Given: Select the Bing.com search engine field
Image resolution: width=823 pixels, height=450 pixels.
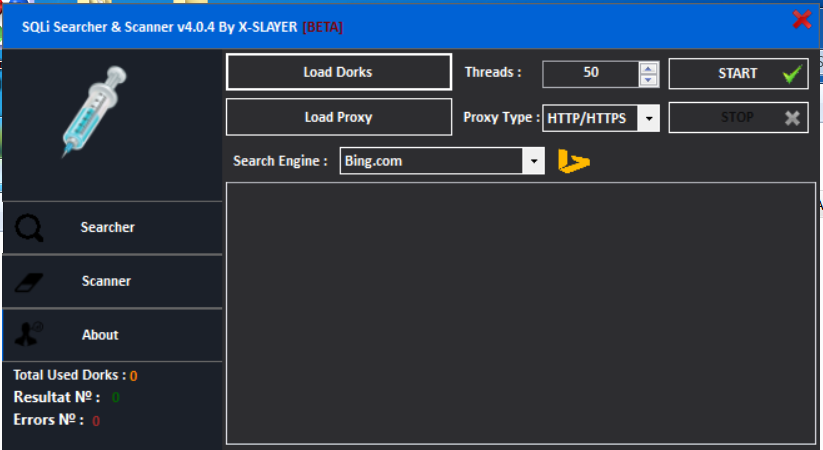Looking at the screenshot, I should [430, 161].
